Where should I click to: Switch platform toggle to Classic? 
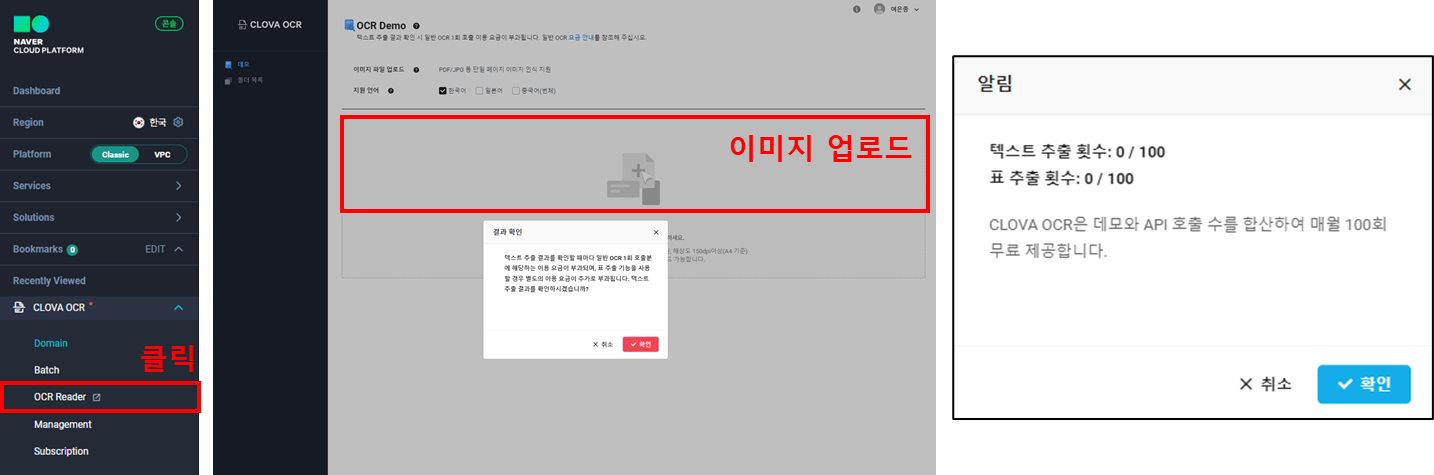(x=115, y=154)
